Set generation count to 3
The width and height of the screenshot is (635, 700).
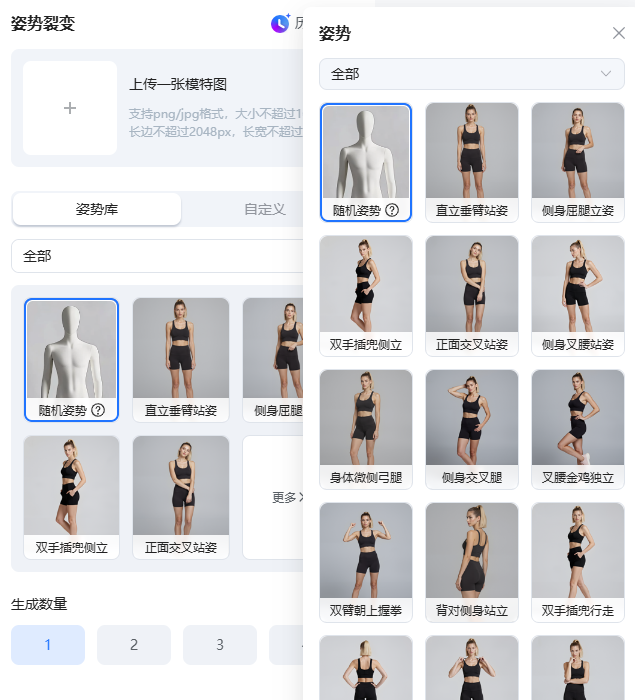coord(220,645)
